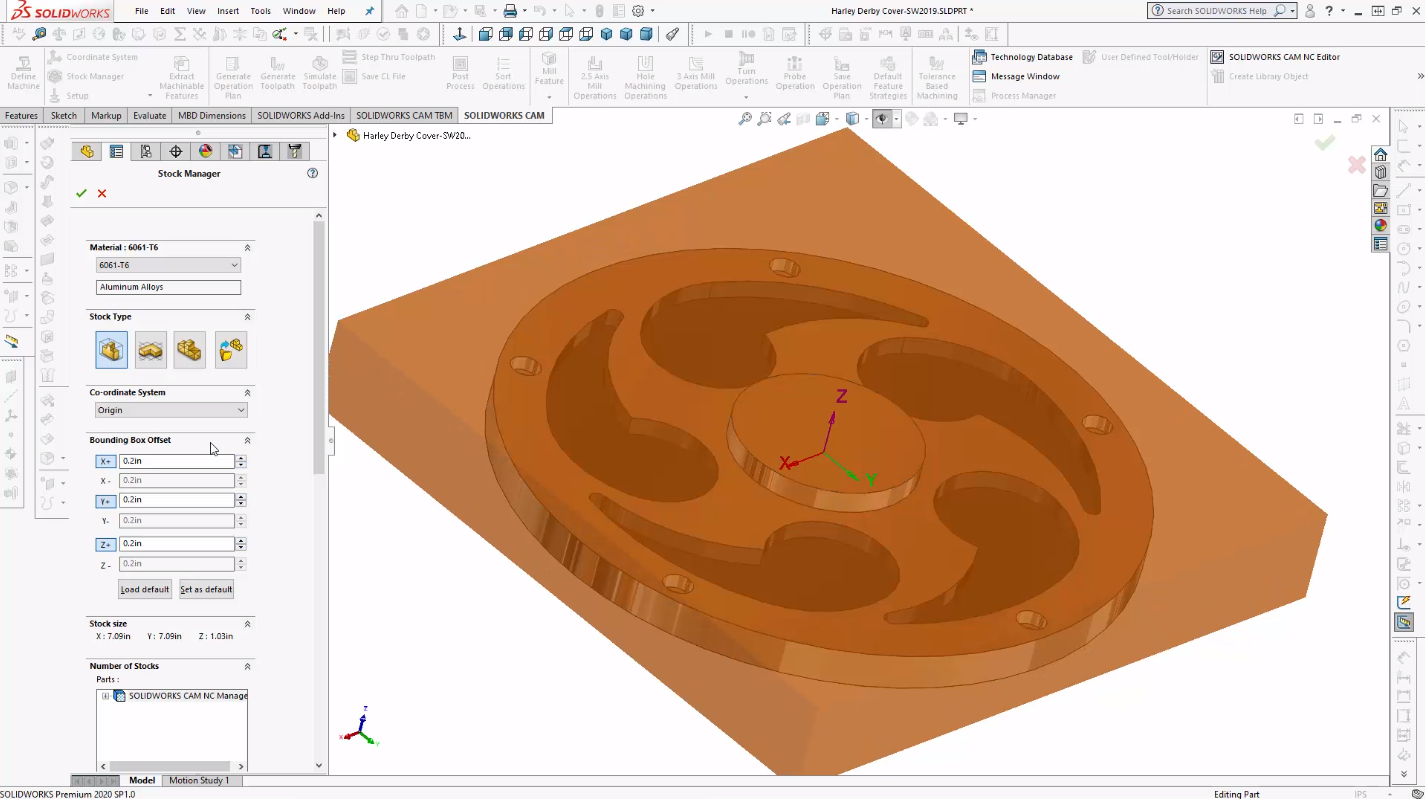This screenshot has height=799, width=1425.
Task: Click the Zoom to Area icon
Action: click(765, 119)
